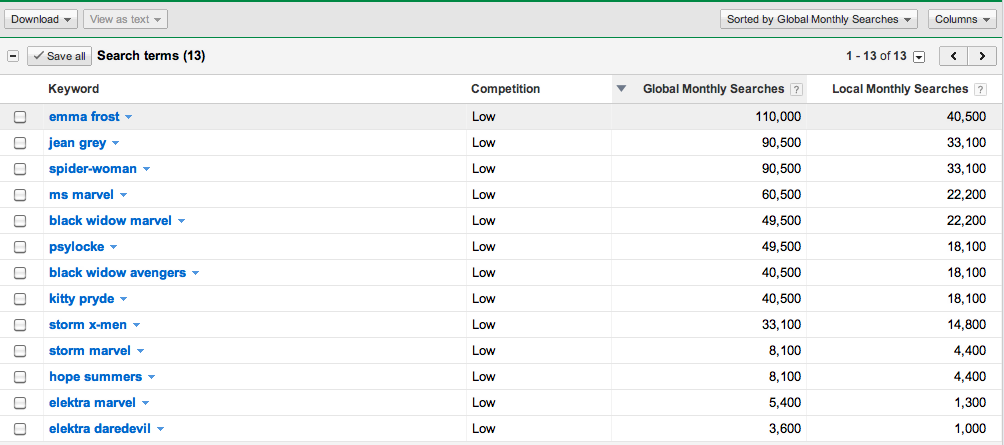Click sort arrow beside Global Monthly Searches
The height and width of the screenshot is (445, 1004).
pyautogui.click(x=620, y=89)
